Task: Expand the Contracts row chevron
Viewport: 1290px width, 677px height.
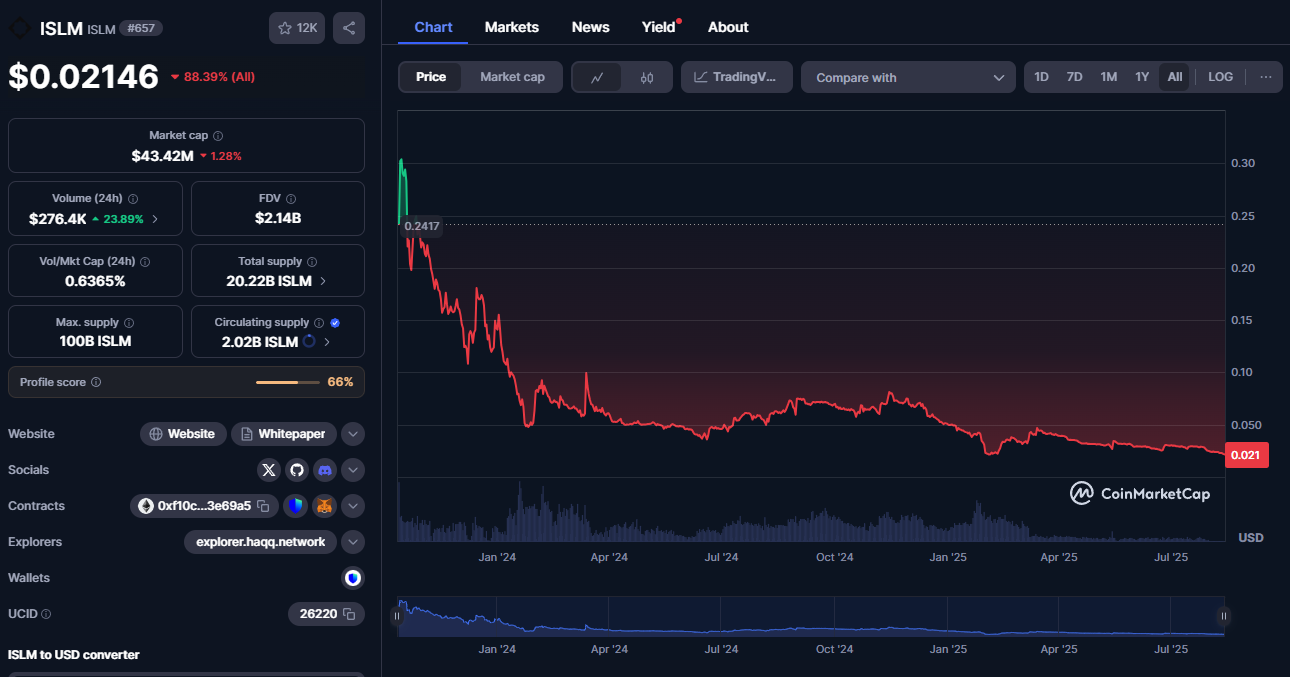Action: (x=353, y=506)
